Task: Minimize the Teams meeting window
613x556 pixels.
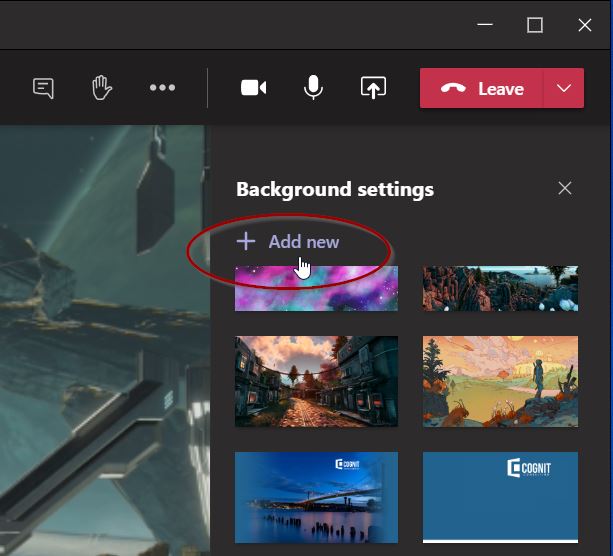Action: pyautogui.click(x=485, y=25)
